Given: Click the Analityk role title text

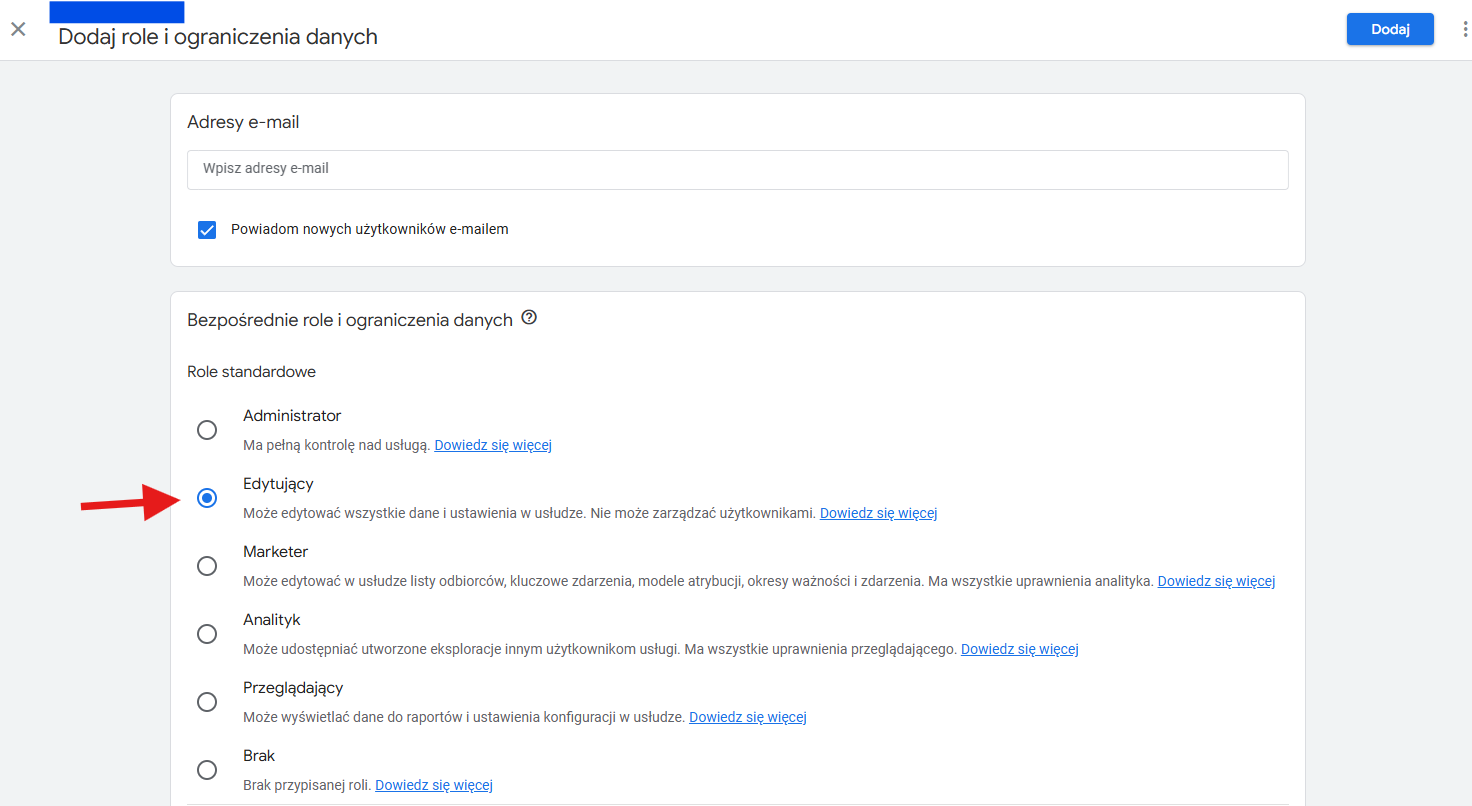Looking at the screenshot, I should [272, 620].
